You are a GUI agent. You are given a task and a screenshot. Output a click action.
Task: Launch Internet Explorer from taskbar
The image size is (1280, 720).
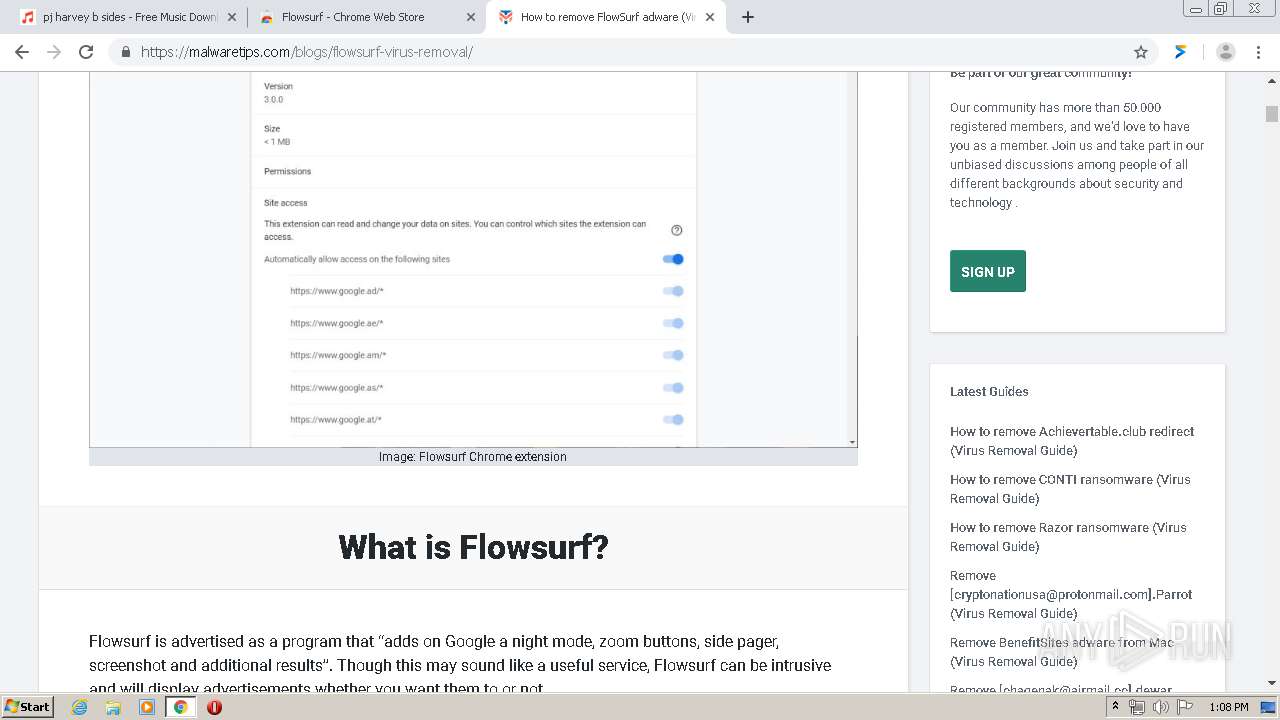pos(80,707)
